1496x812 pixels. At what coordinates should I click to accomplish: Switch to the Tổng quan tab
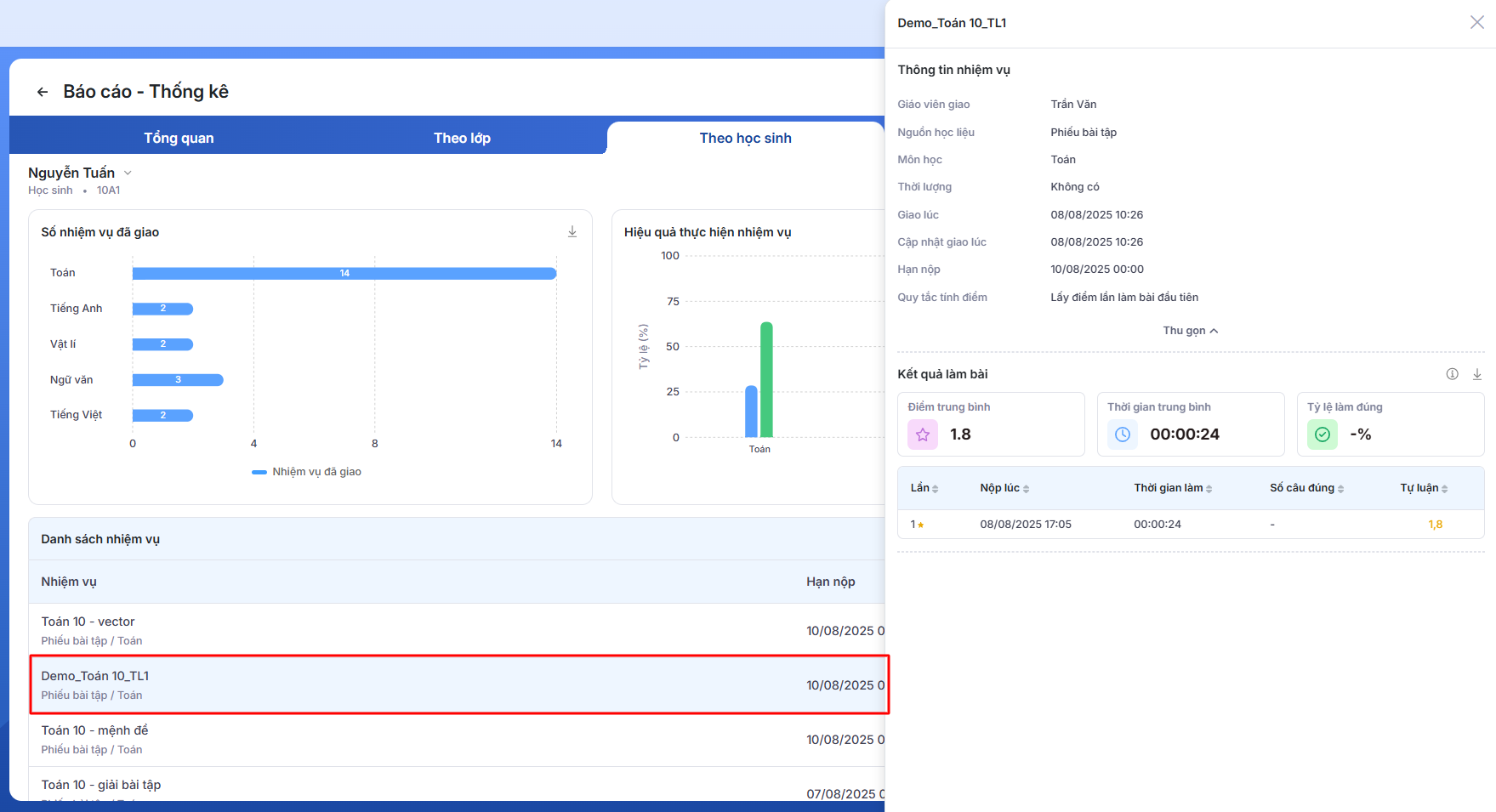pyautogui.click(x=179, y=138)
